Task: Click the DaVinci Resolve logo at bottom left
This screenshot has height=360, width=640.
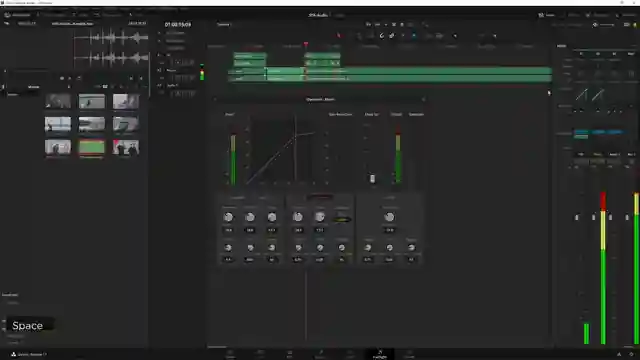Action: (13, 354)
